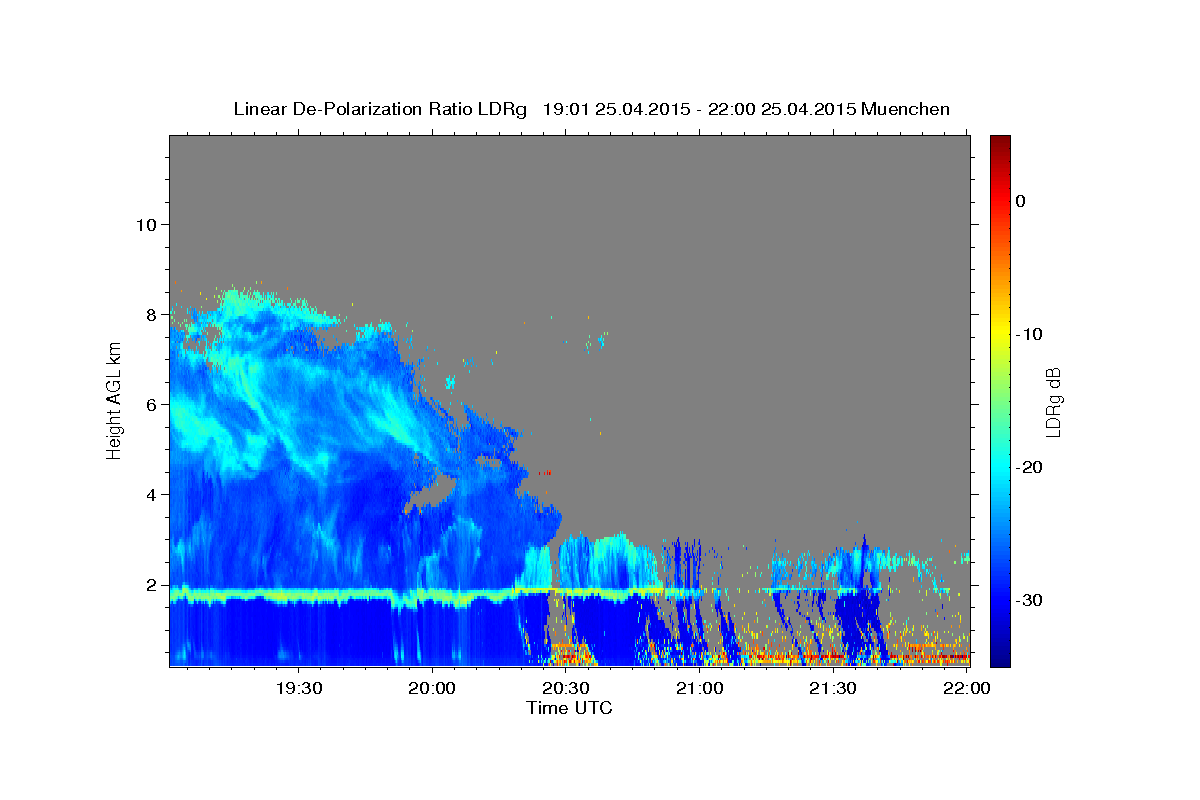
Task: Click the 22:00 time tick label
Action: tap(966, 688)
